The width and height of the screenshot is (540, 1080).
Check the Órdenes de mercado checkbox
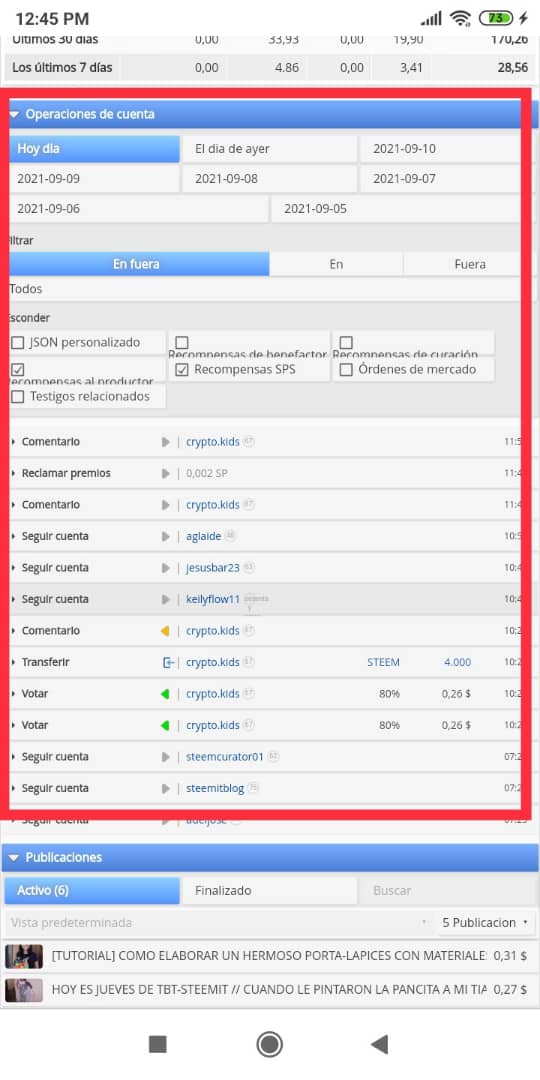346,370
